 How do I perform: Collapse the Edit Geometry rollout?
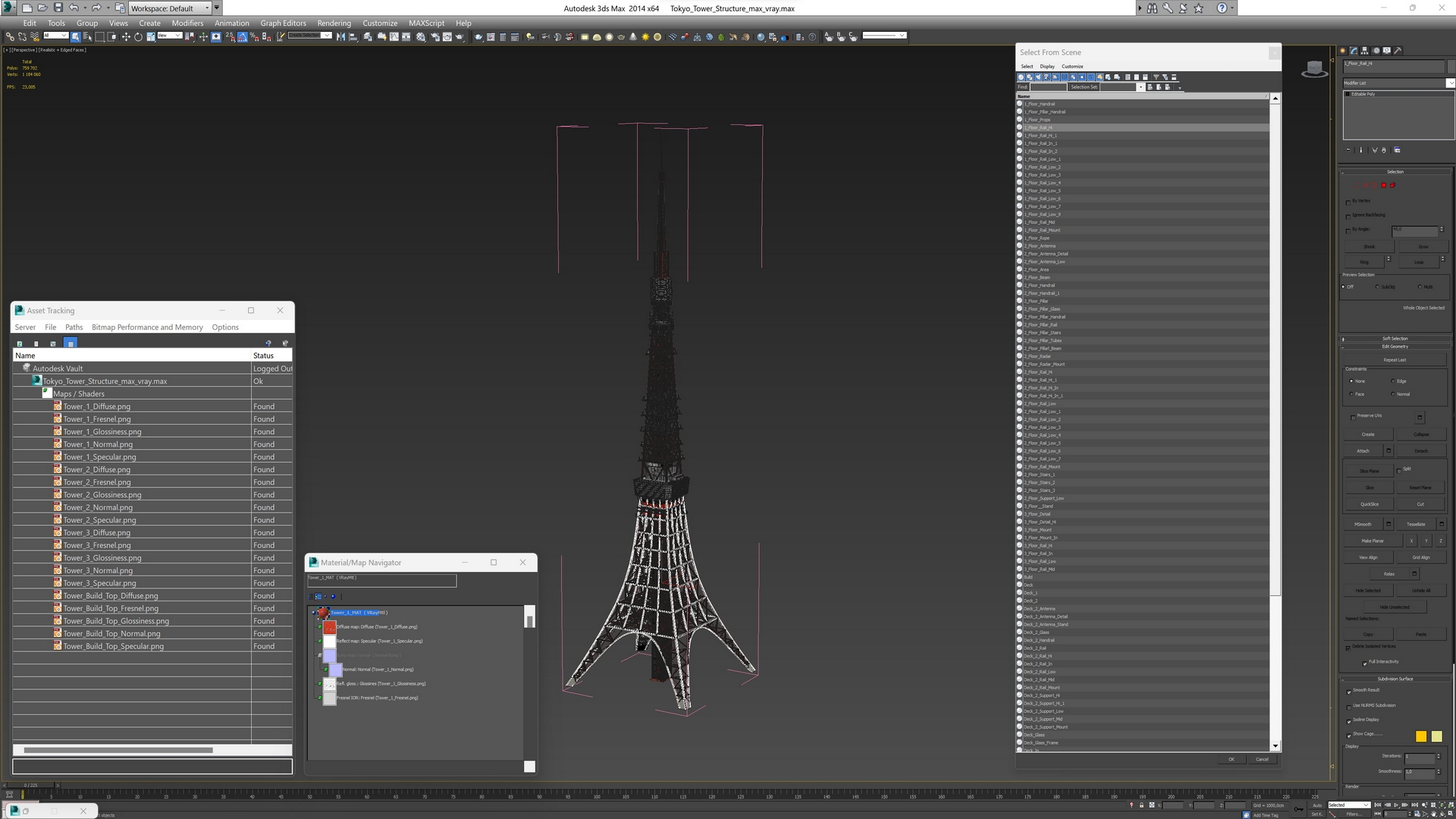pyautogui.click(x=1395, y=347)
